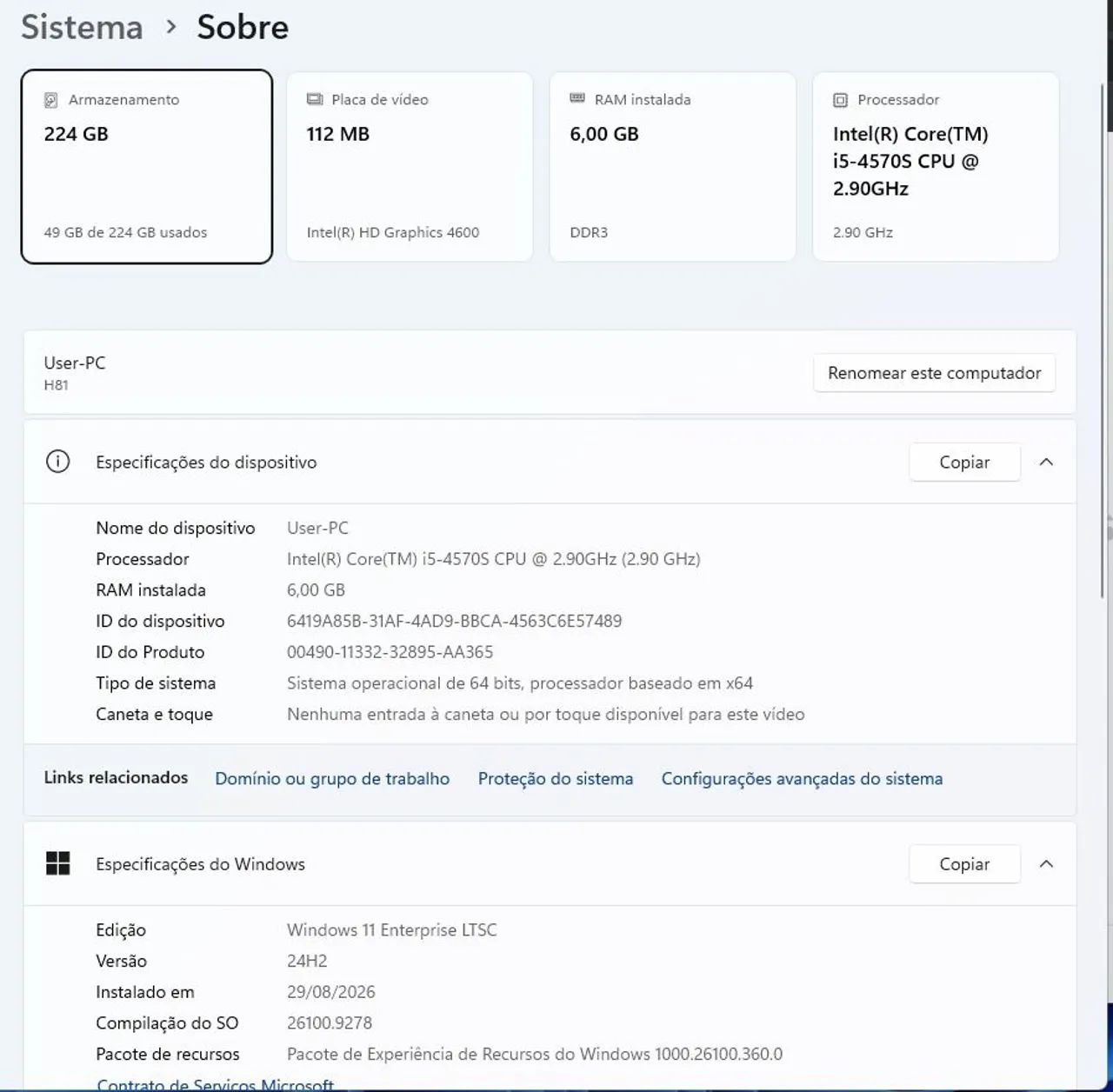This screenshot has width=1113, height=1092.
Task: Select the Compilação do SO value 26100.9278
Action: click(330, 1023)
